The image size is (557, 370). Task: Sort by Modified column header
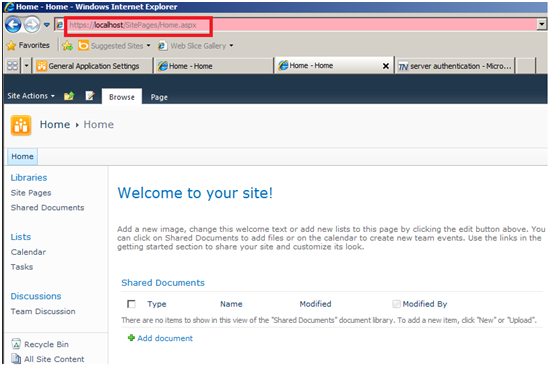[315, 304]
